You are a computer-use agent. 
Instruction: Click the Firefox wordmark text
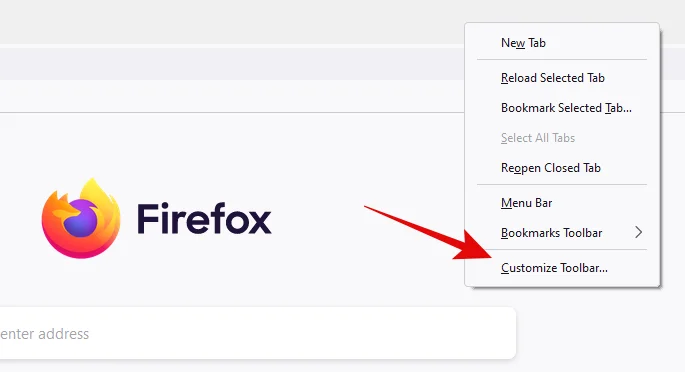click(204, 218)
